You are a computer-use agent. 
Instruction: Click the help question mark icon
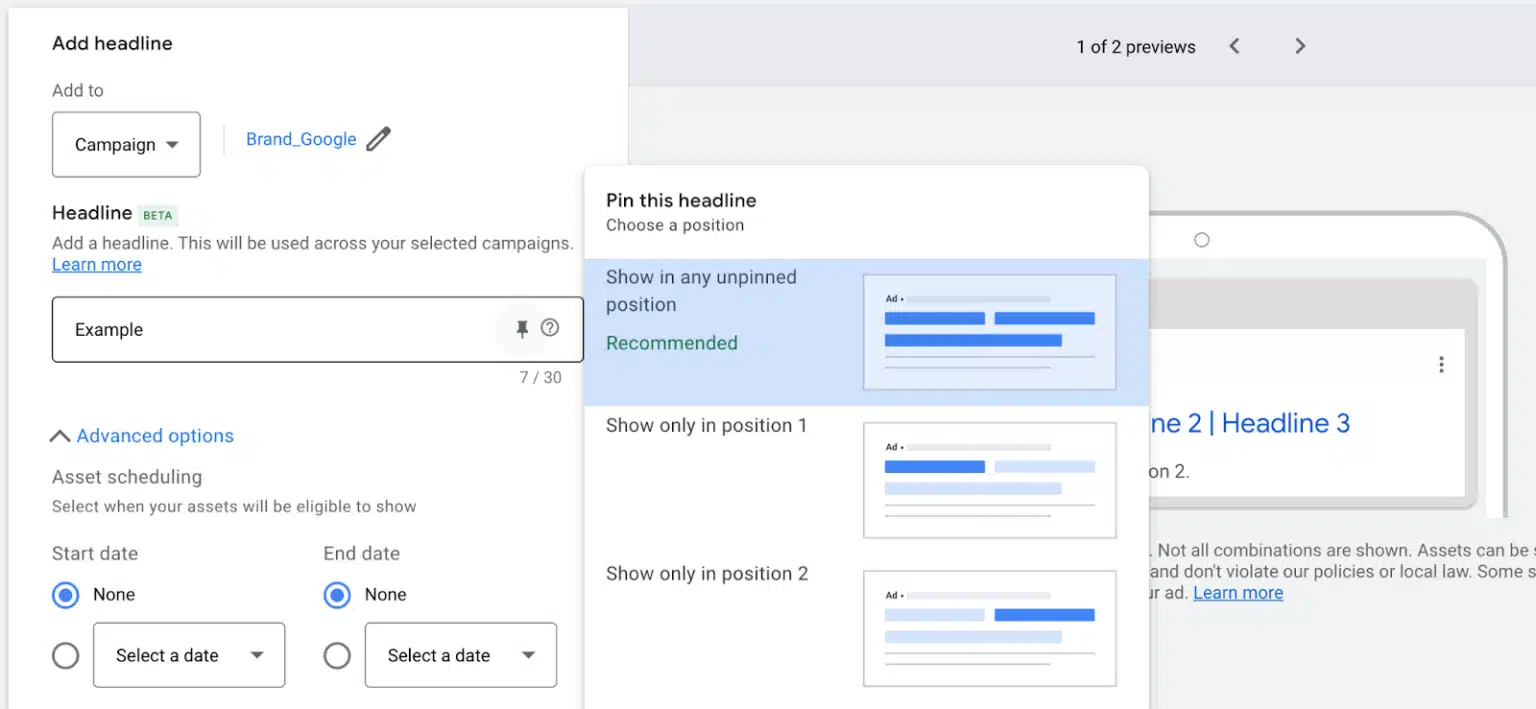[550, 328]
